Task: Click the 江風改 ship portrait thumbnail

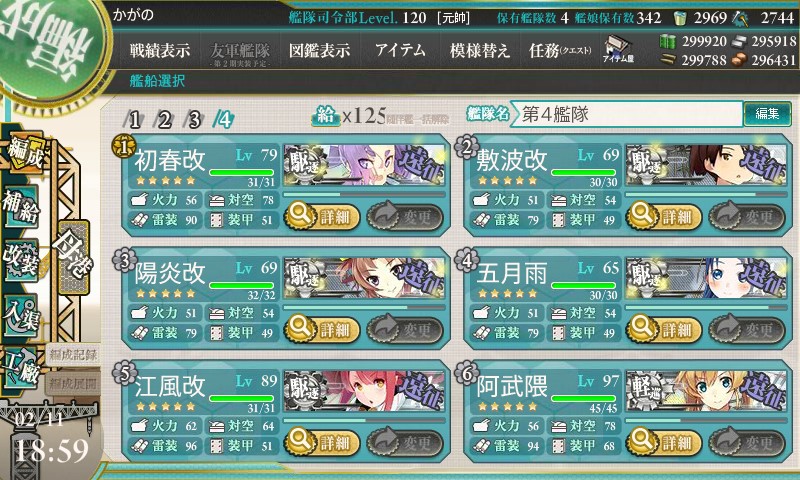Action: click(x=364, y=391)
